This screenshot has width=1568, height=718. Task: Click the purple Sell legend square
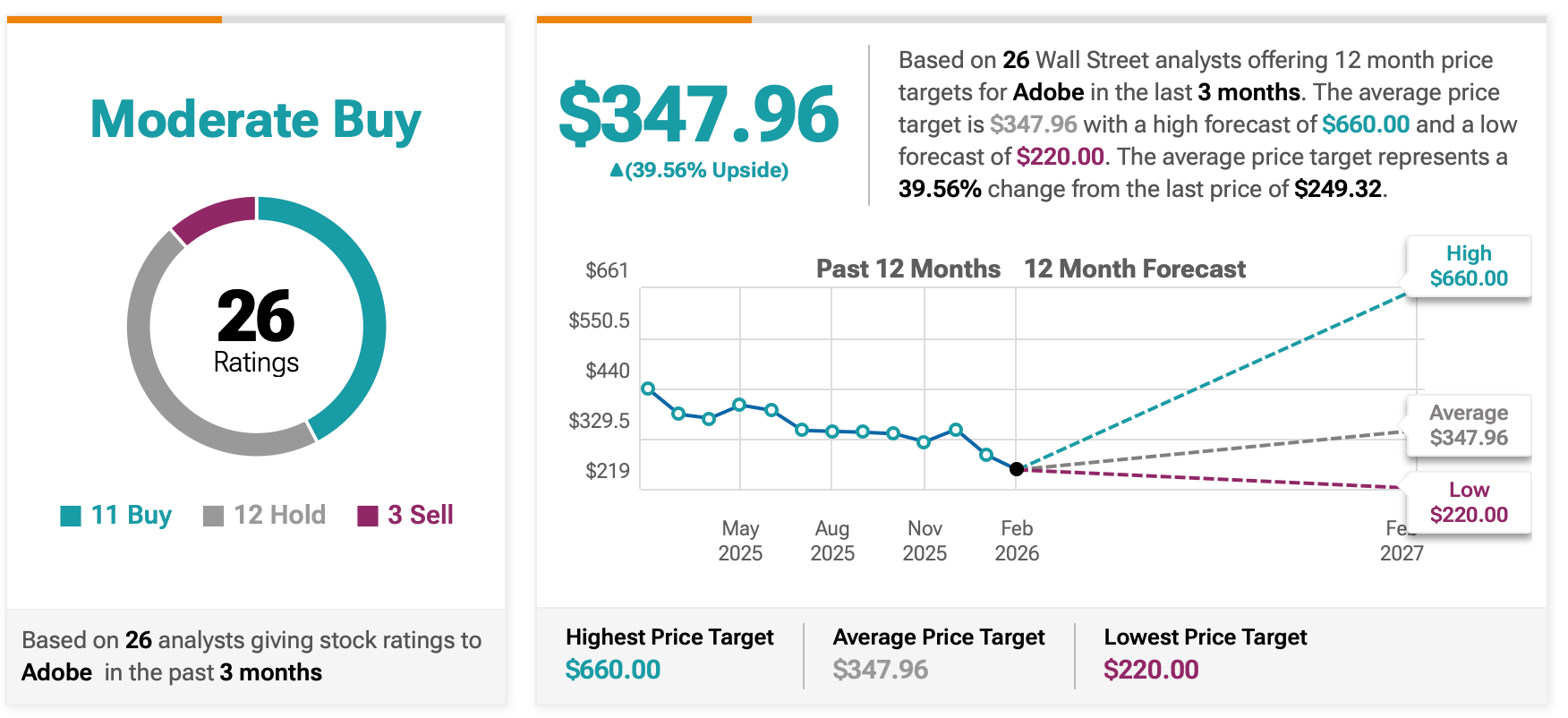click(367, 517)
